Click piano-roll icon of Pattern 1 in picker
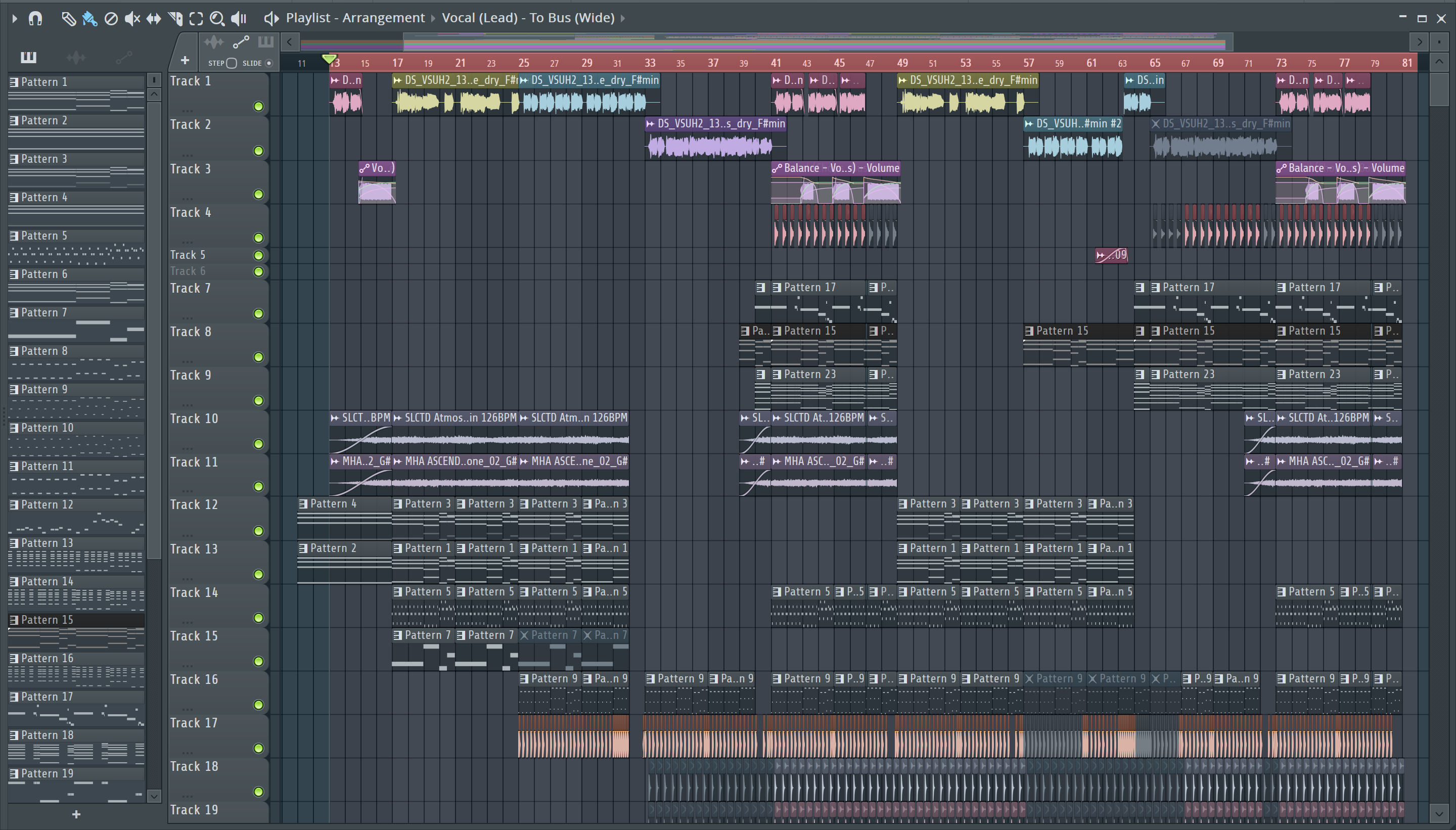Image resolution: width=1456 pixels, height=830 pixels. 14,82
